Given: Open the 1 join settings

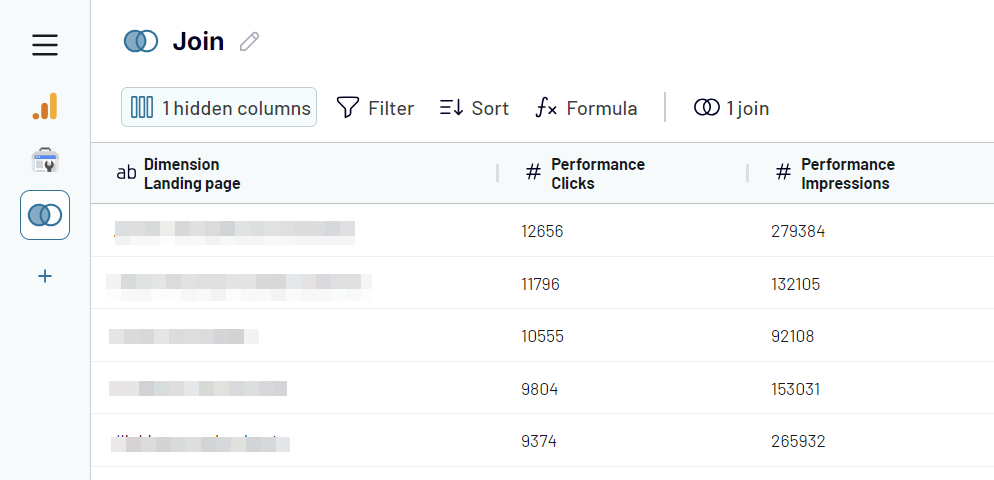Looking at the screenshot, I should click(x=732, y=108).
